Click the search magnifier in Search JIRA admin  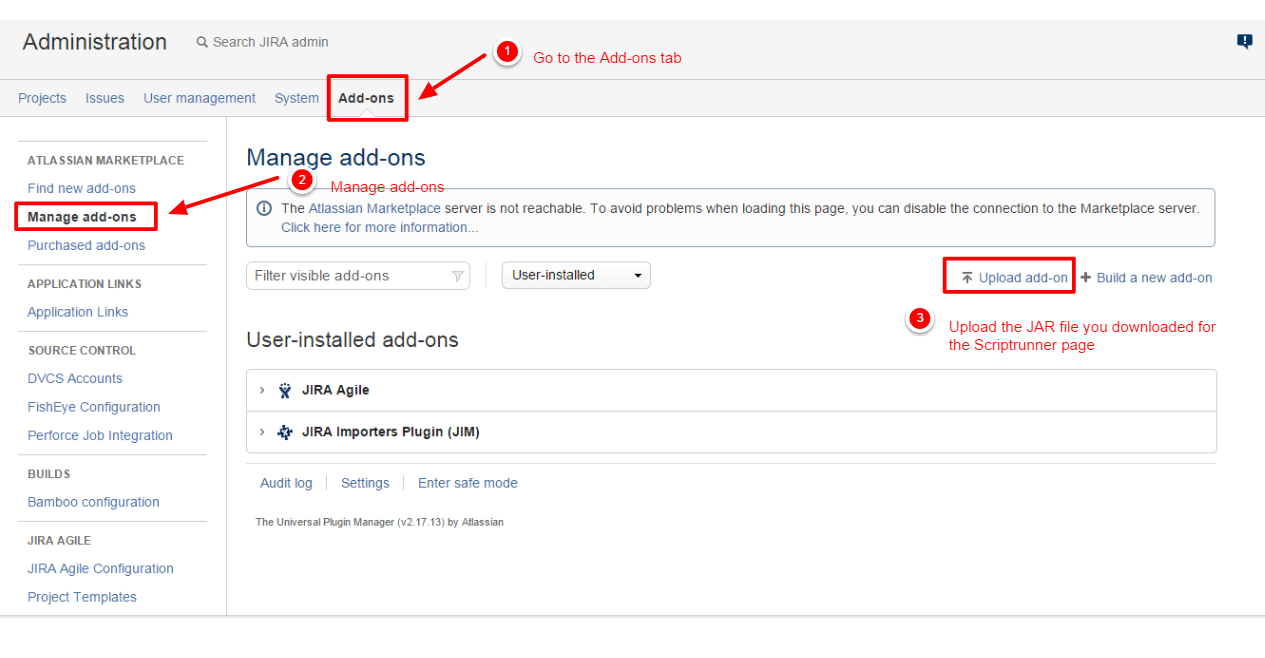coord(200,41)
